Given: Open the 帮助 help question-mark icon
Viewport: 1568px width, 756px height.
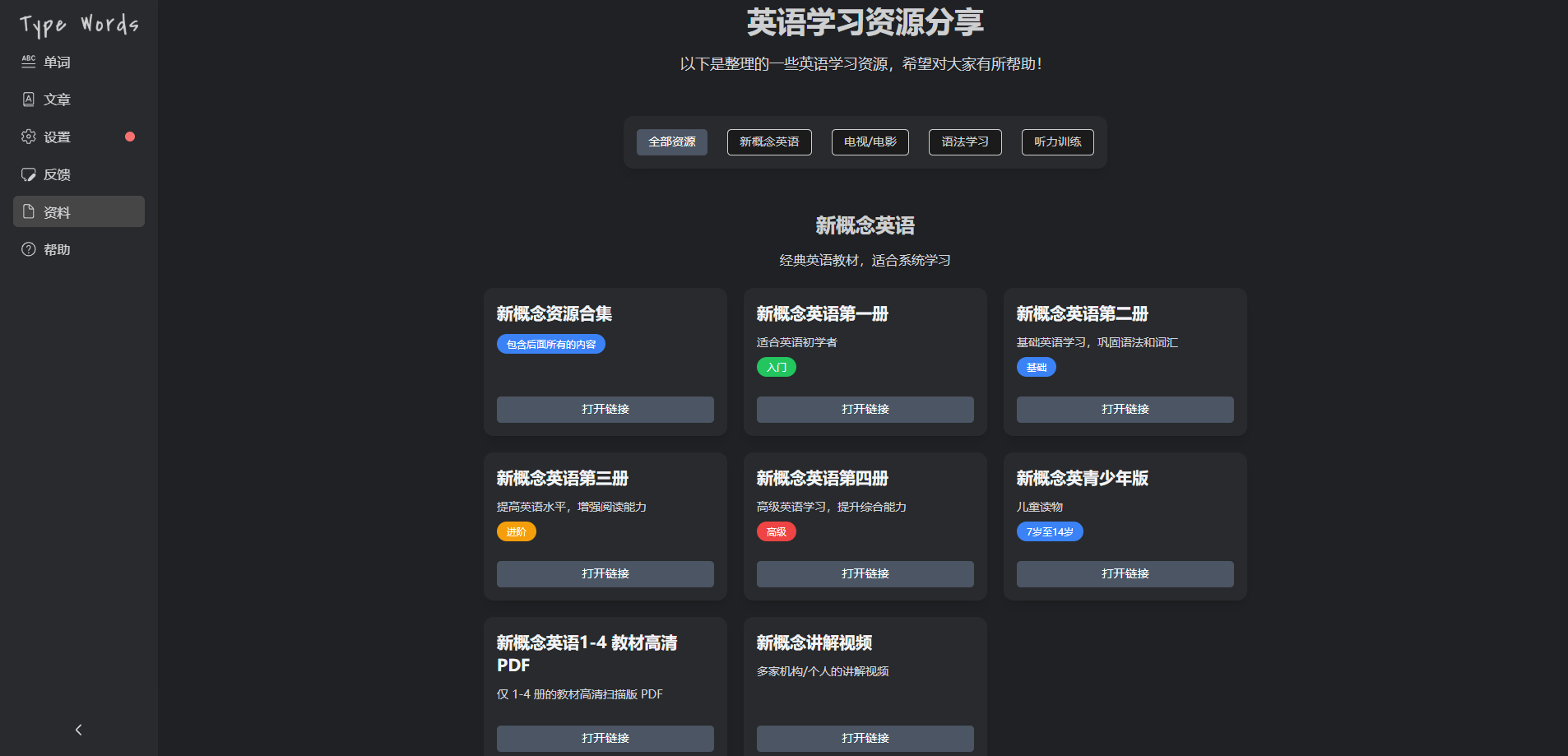Looking at the screenshot, I should pyautogui.click(x=29, y=249).
